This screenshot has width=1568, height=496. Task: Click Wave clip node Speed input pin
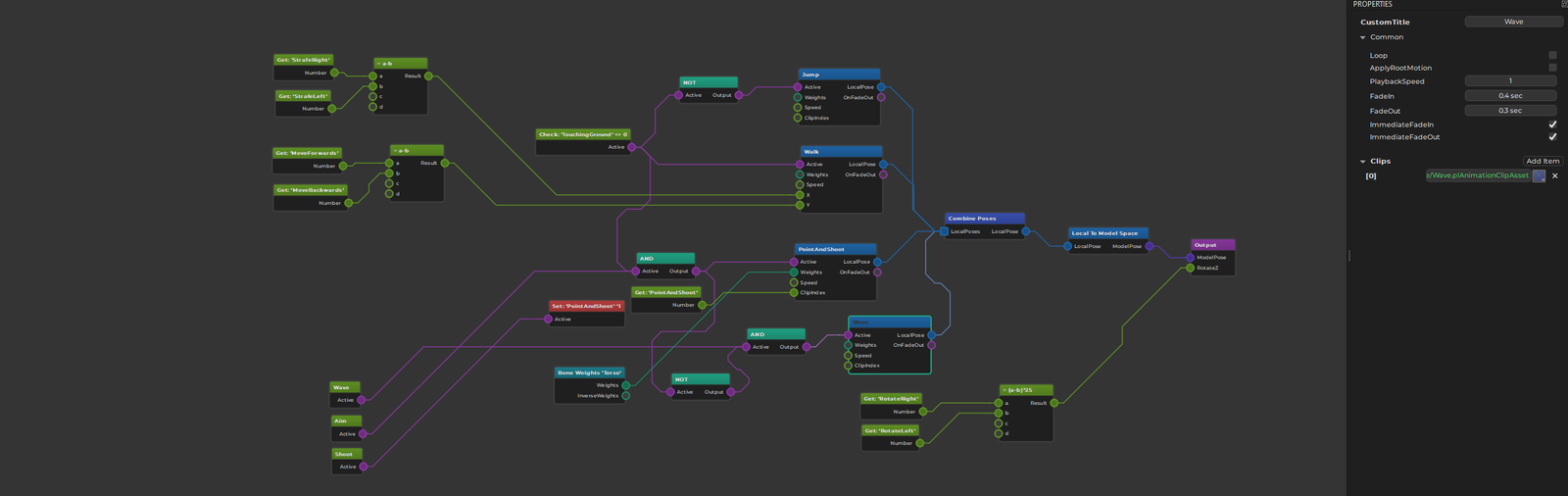point(849,356)
